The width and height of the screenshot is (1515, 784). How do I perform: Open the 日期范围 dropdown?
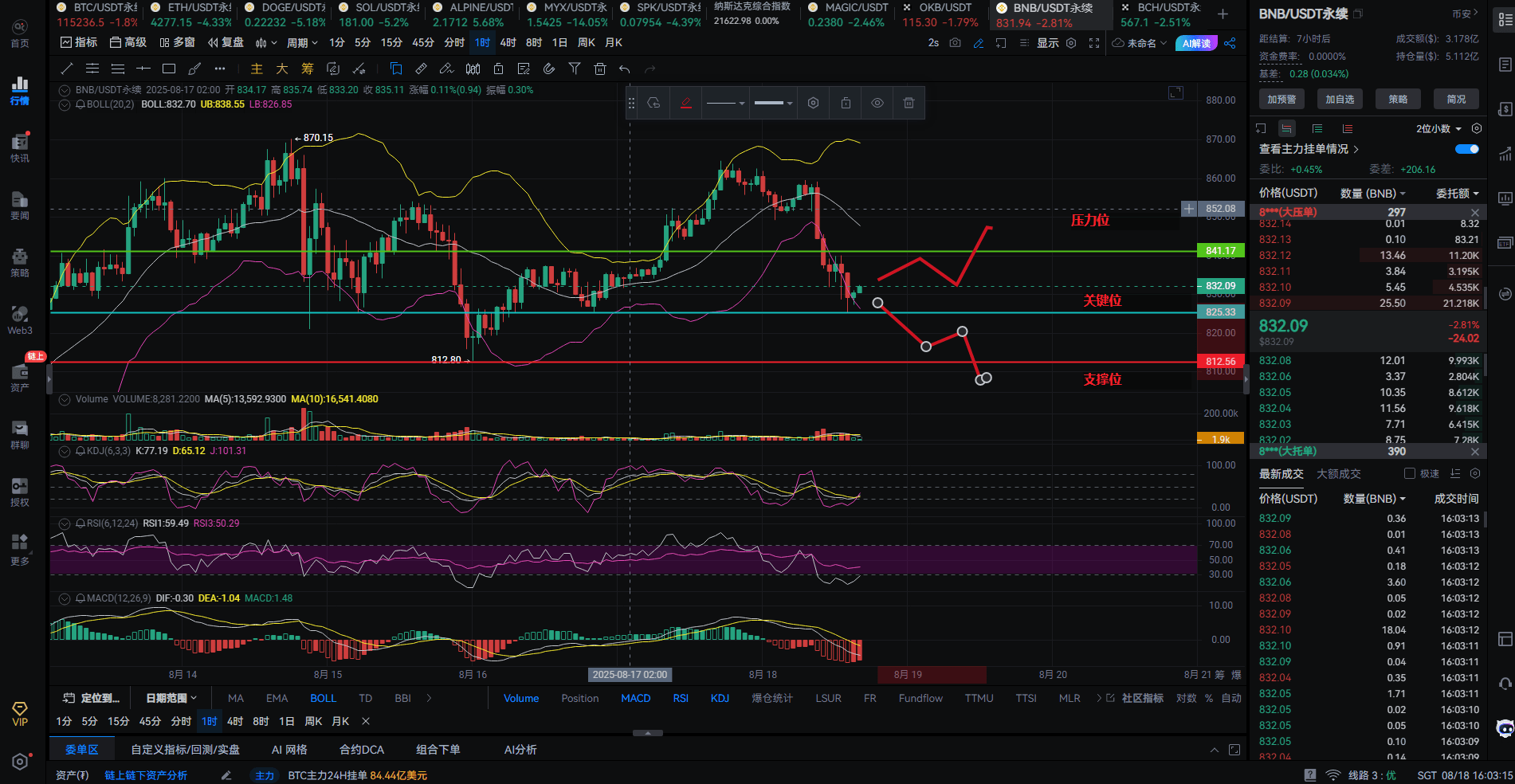(171, 698)
